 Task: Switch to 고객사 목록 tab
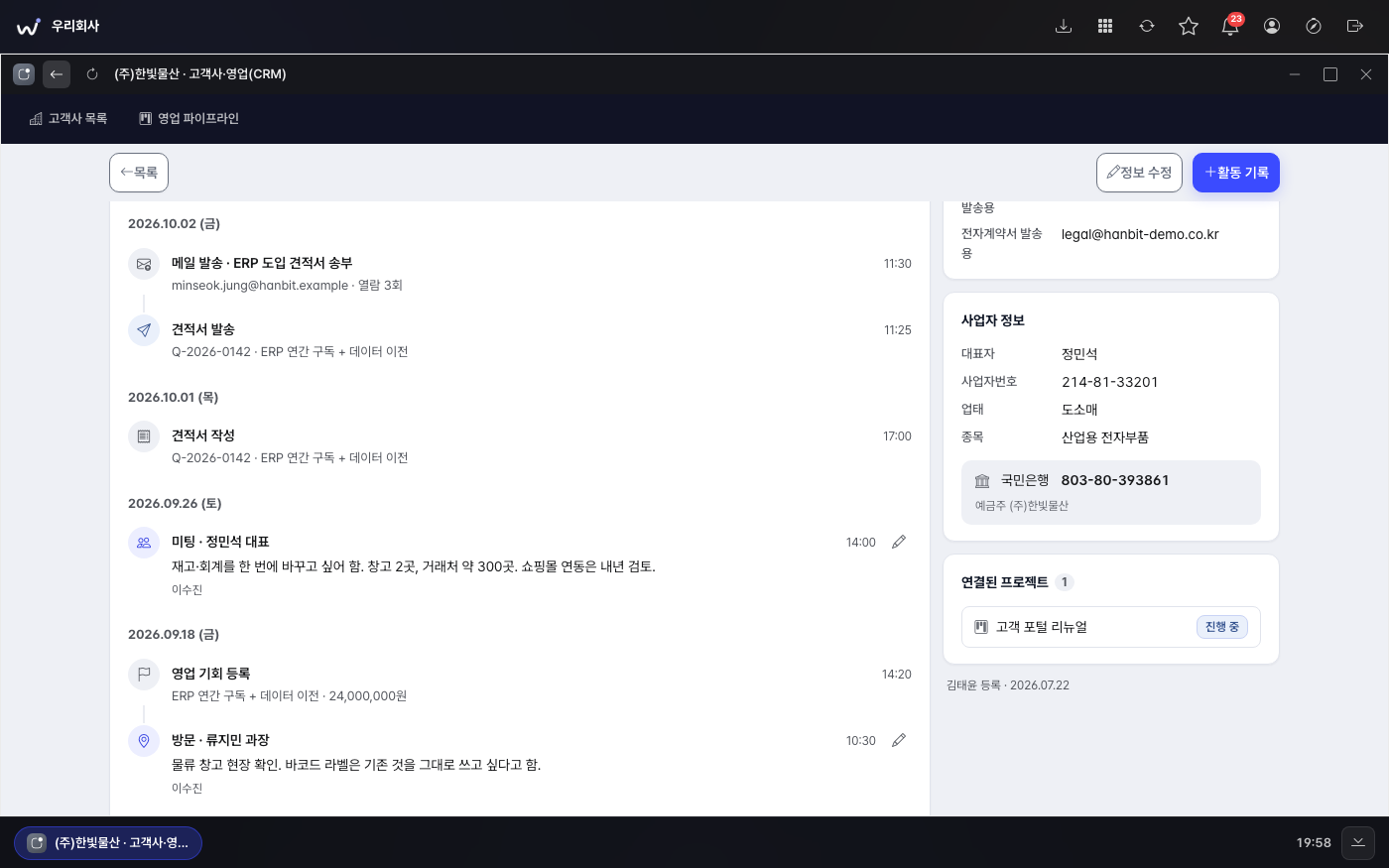68,119
